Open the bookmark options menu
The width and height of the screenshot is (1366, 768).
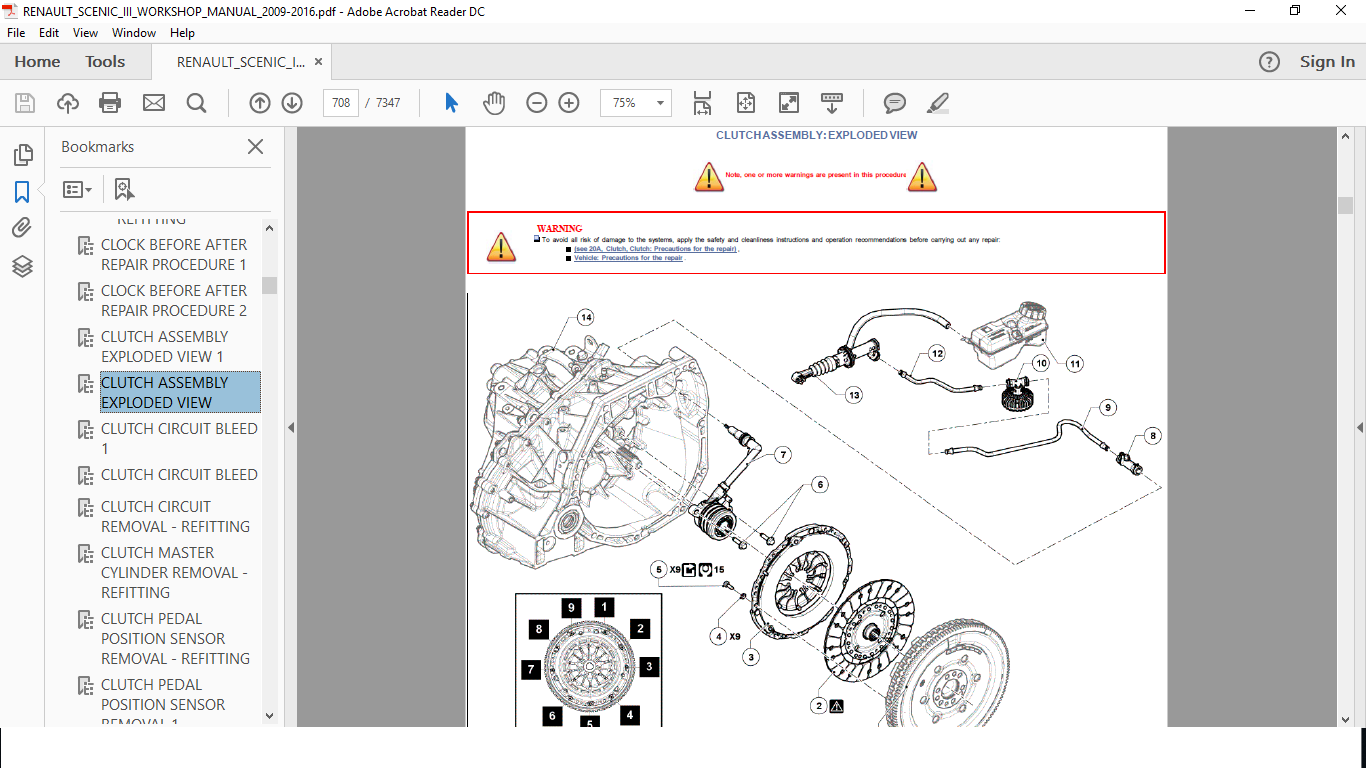tap(77, 189)
